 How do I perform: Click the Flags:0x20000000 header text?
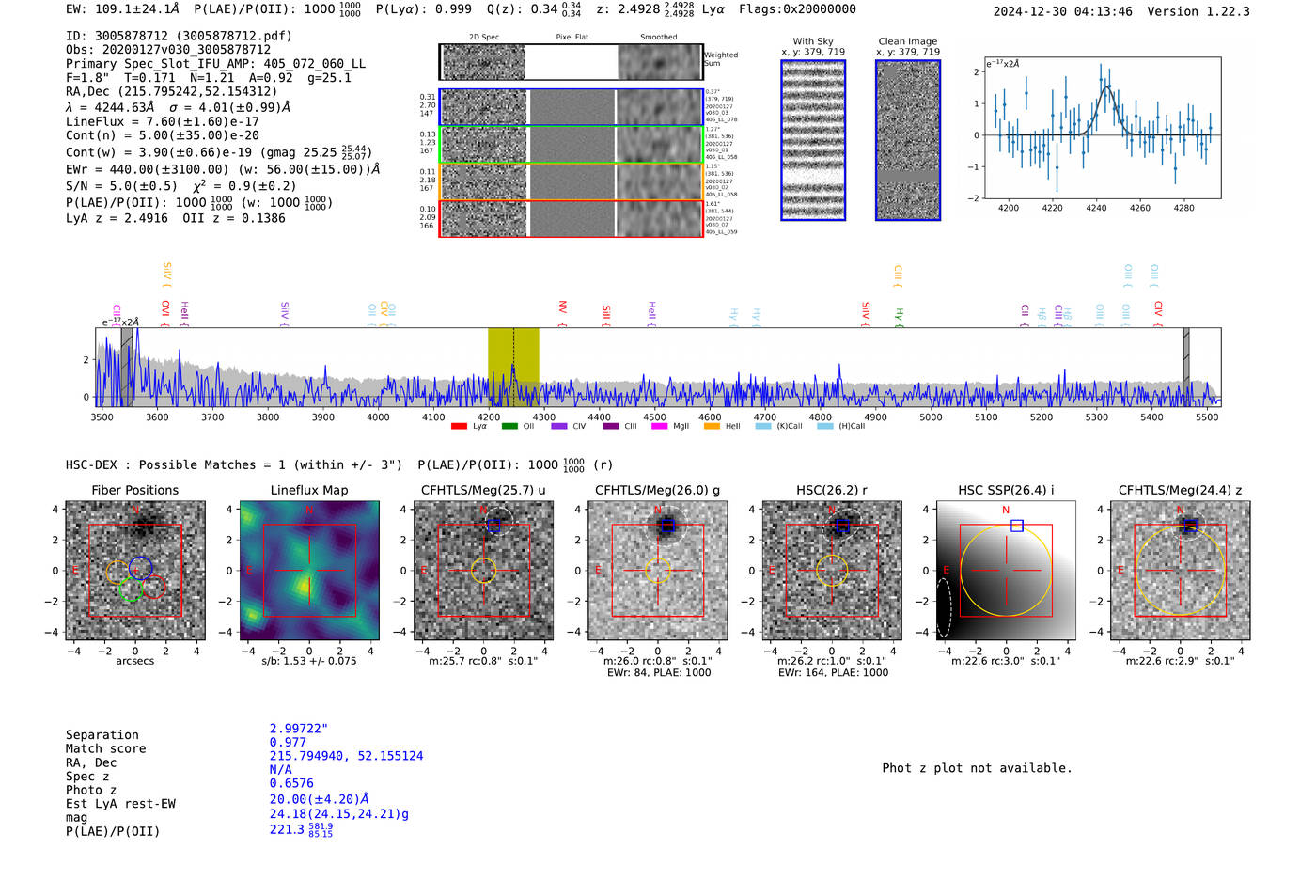tap(797, 9)
